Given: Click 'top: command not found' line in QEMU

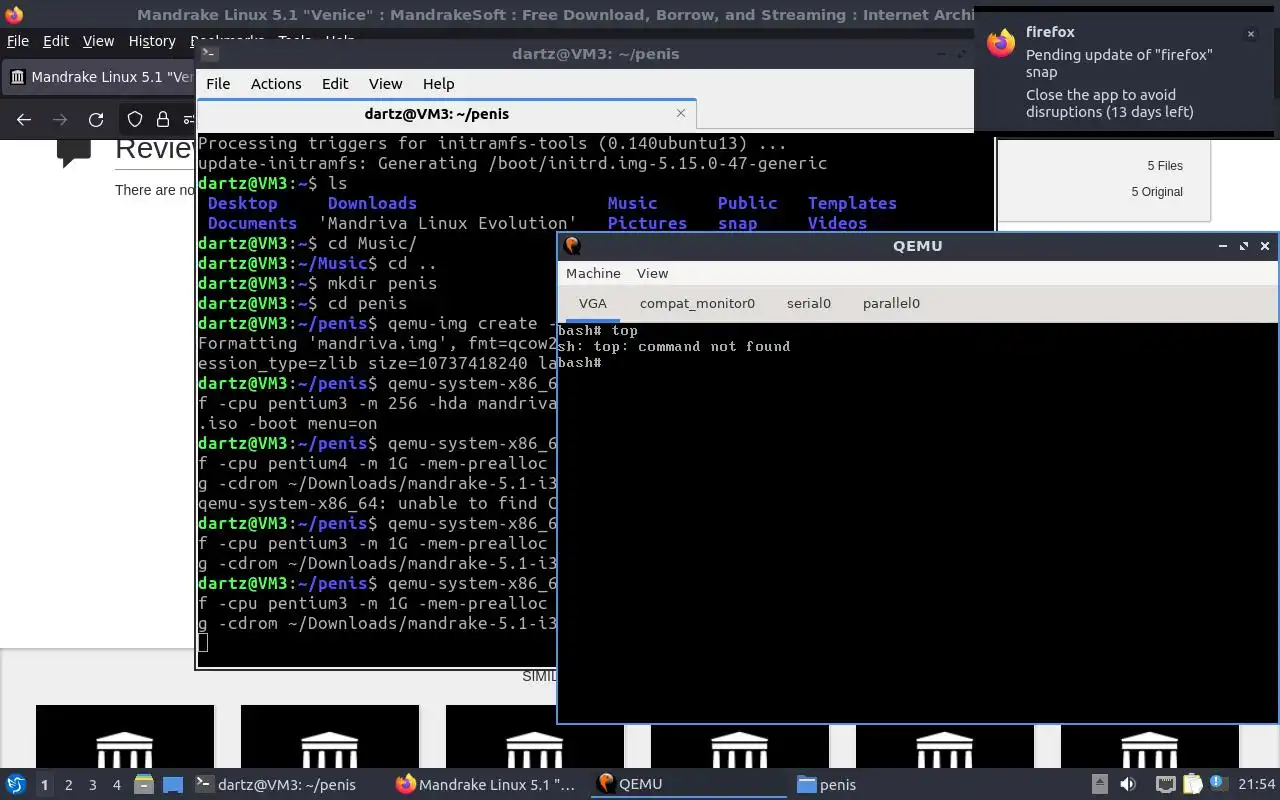Looking at the screenshot, I should click(674, 346).
